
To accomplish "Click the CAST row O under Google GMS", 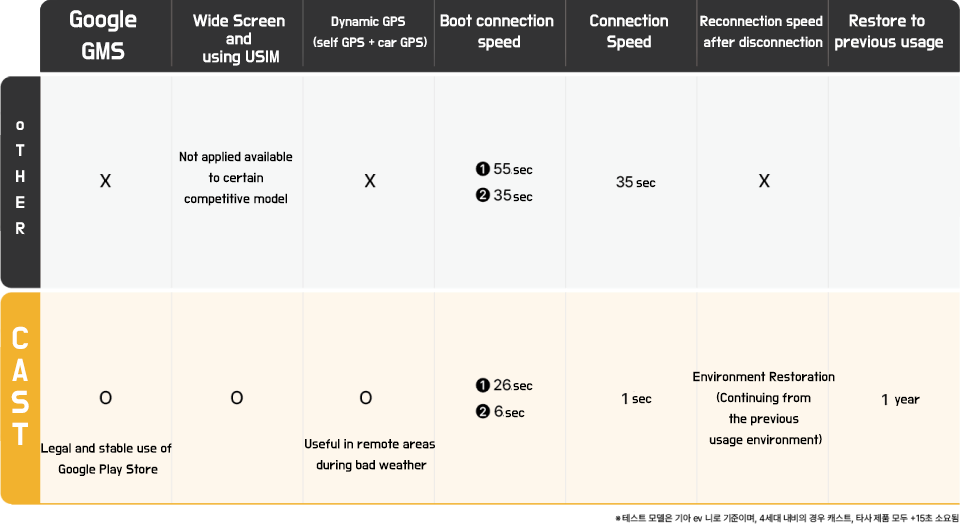I will click(105, 398).
